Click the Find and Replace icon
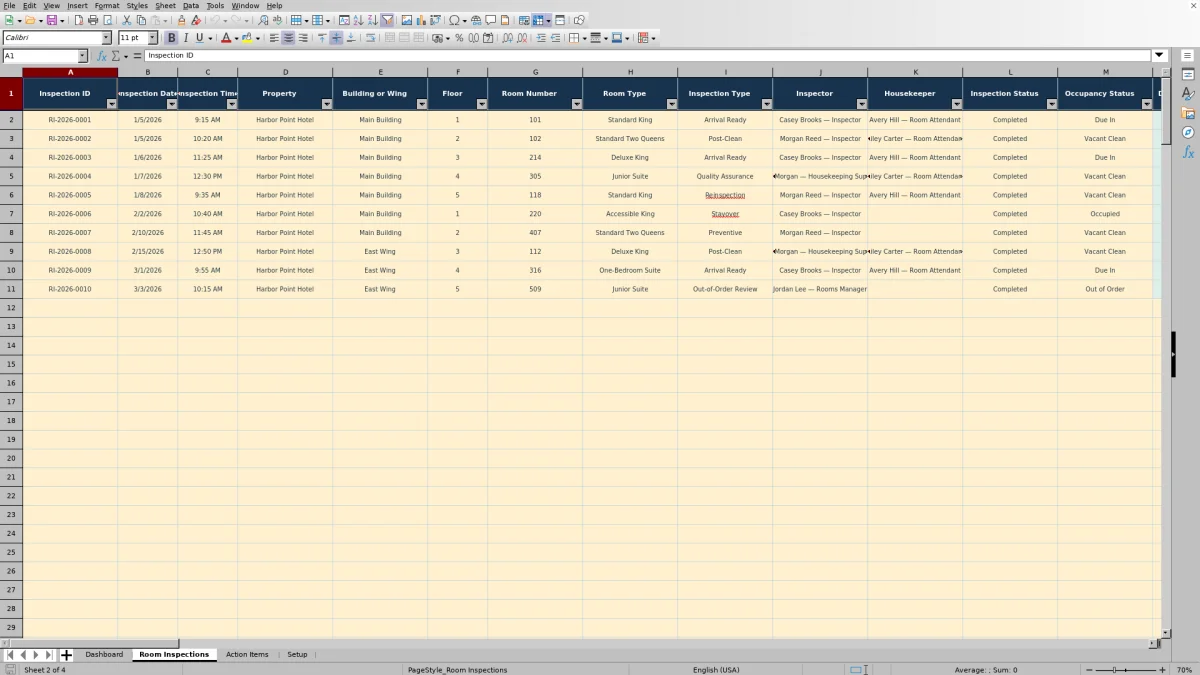The image size is (1200, 675). coord(263,20)
